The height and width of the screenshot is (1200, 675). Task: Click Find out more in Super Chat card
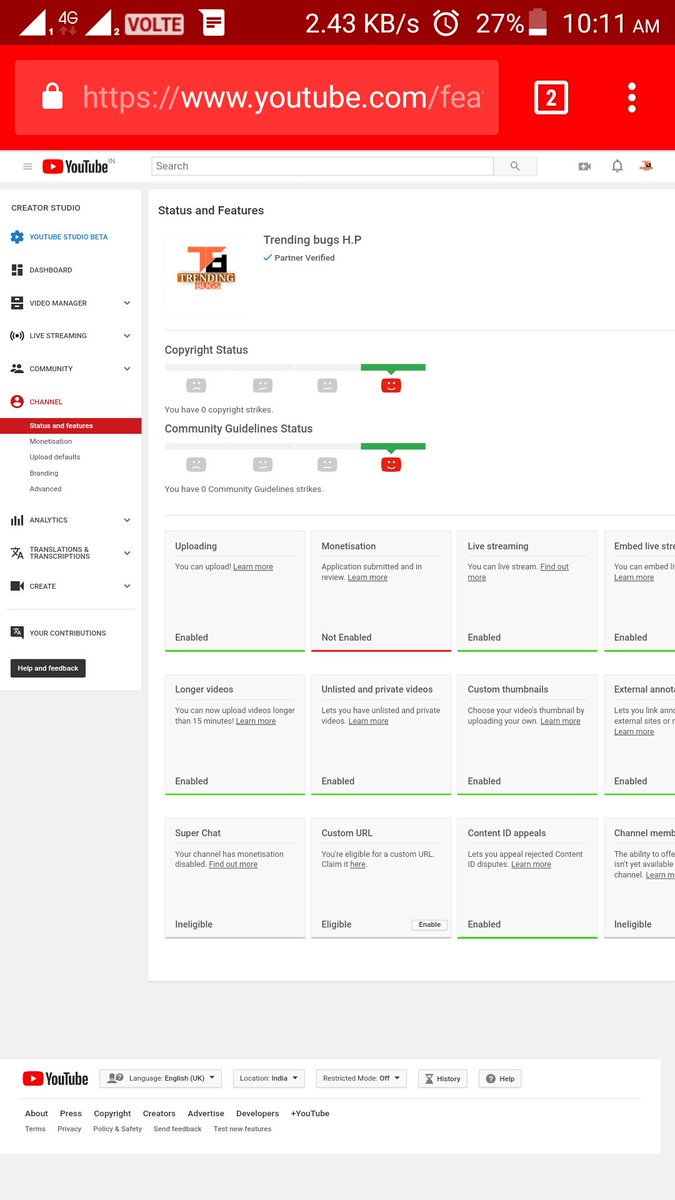click(233, 865)
